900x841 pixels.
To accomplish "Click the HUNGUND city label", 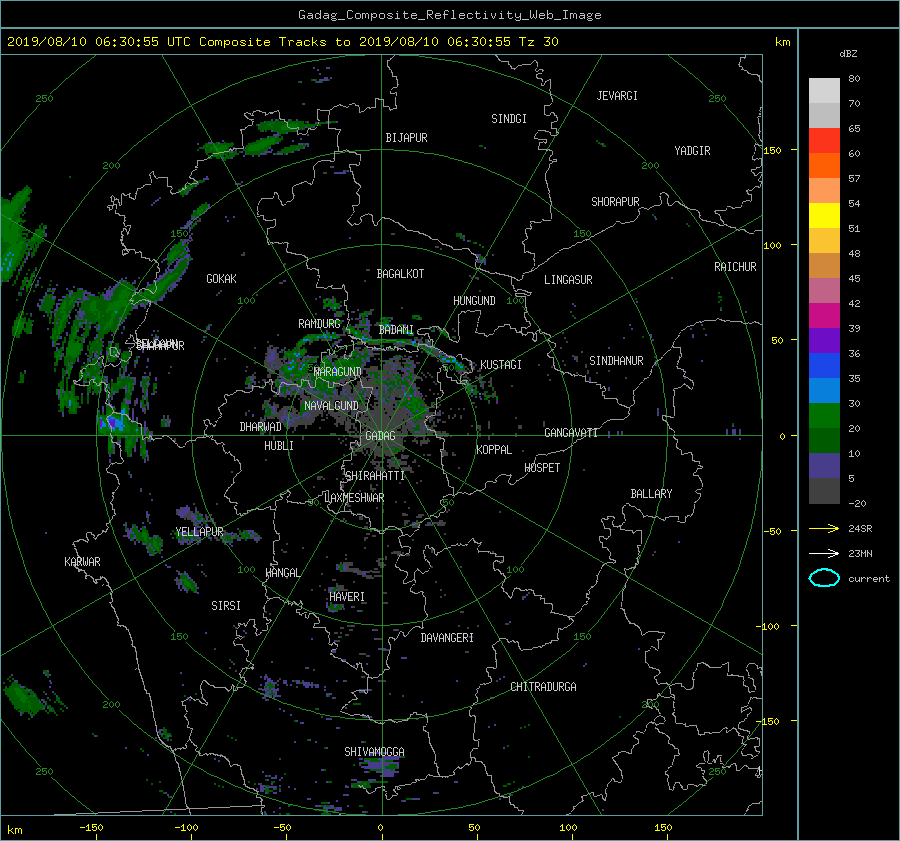I will (474, 301).
